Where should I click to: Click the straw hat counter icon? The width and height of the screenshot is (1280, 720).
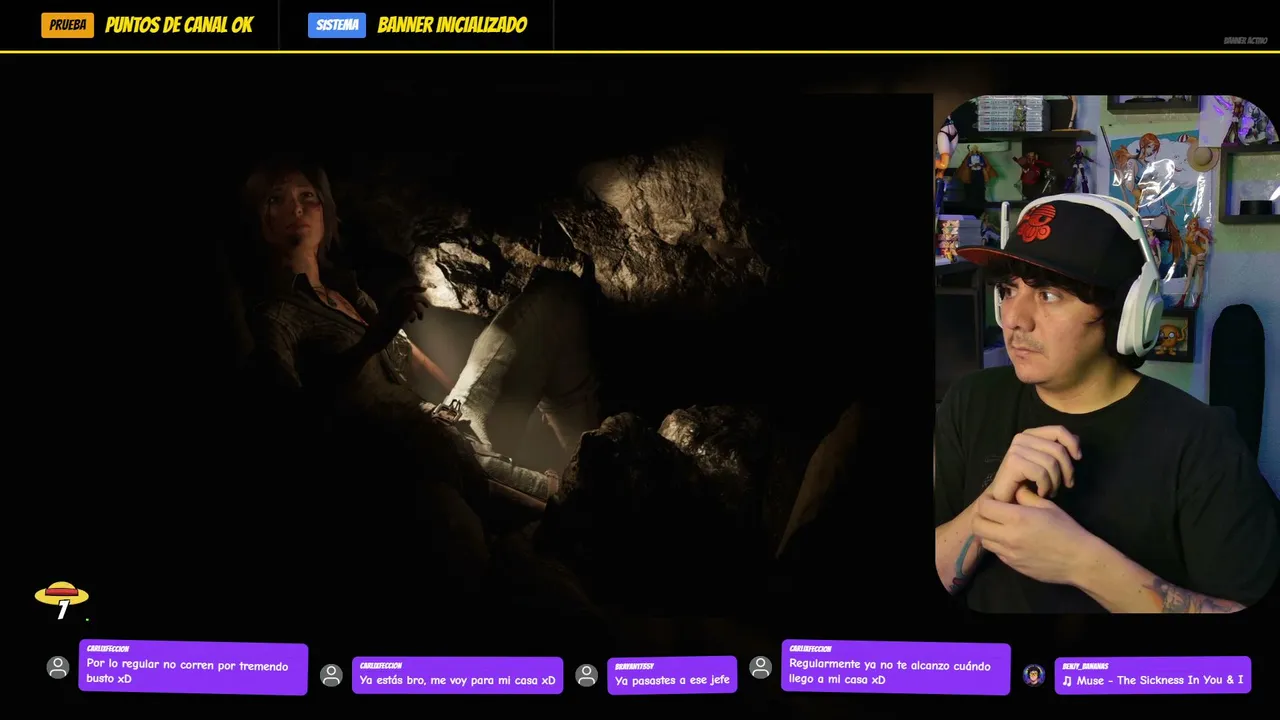(62, 599)
